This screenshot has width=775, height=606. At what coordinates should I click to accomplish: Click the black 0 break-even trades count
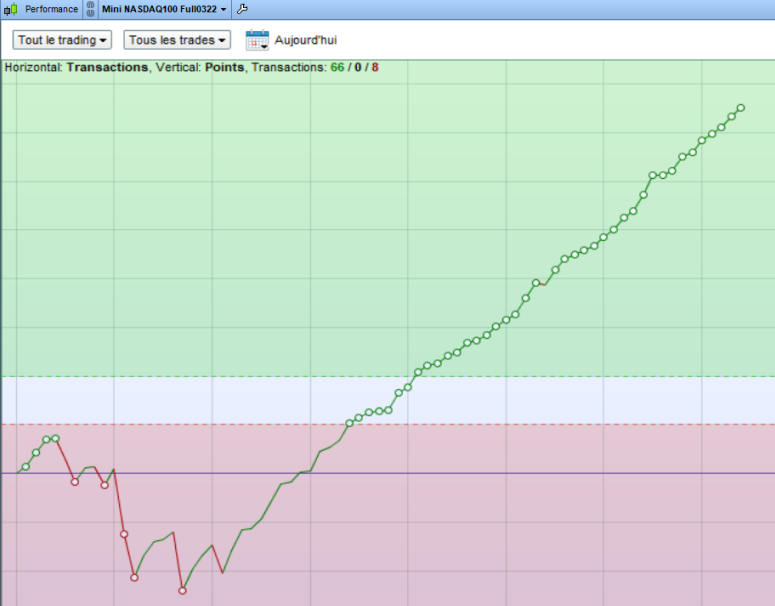coord(358,67)
